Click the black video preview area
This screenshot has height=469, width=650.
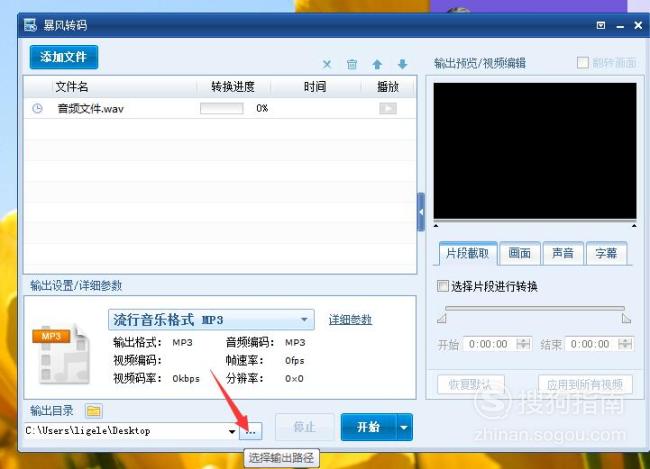coord(535,151)
